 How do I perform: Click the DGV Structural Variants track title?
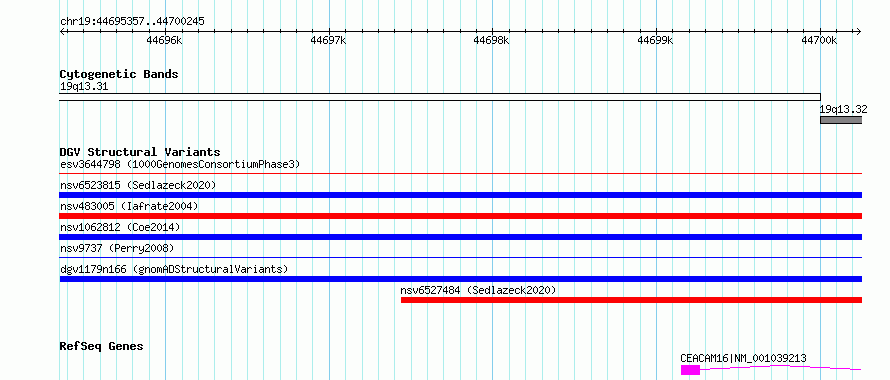140,152
